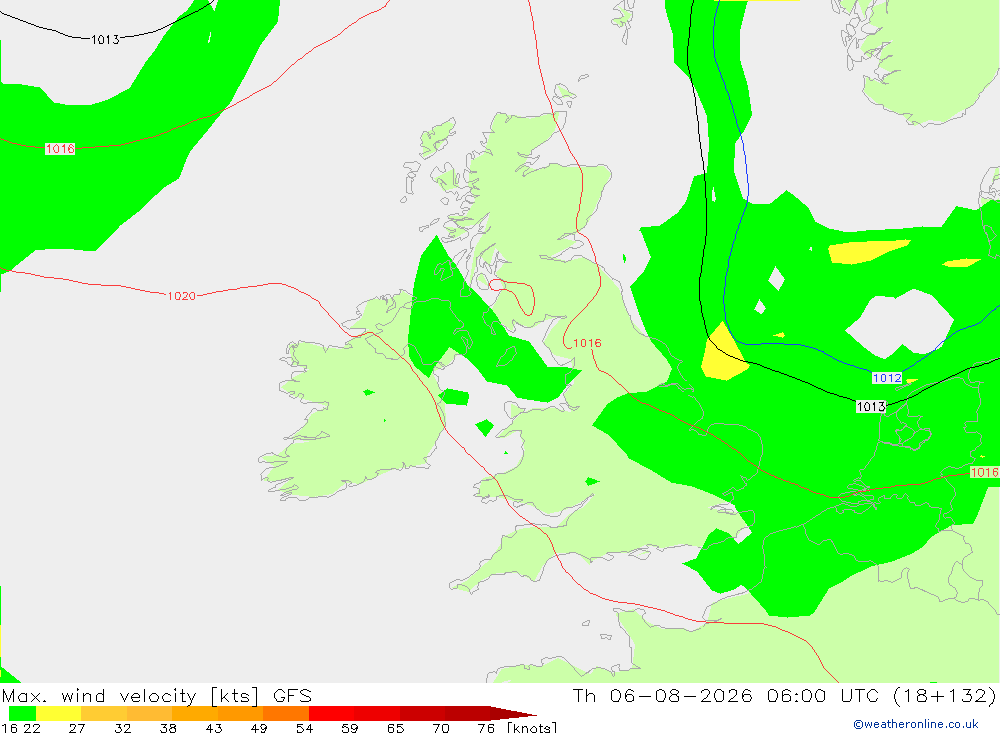Viewport: 1000px width, 733px height.
Task: Click the legend value "27"
Action: (77, 728)
